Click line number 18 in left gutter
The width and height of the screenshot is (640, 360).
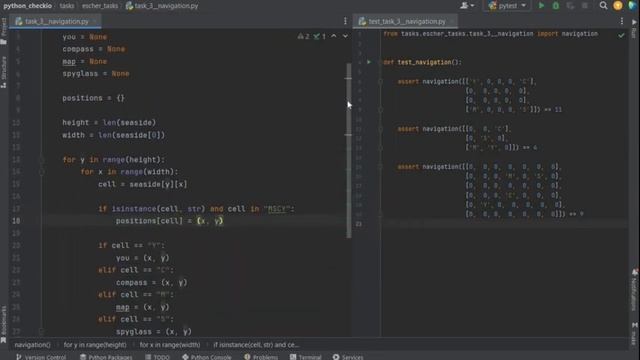[x=16, y=221]
